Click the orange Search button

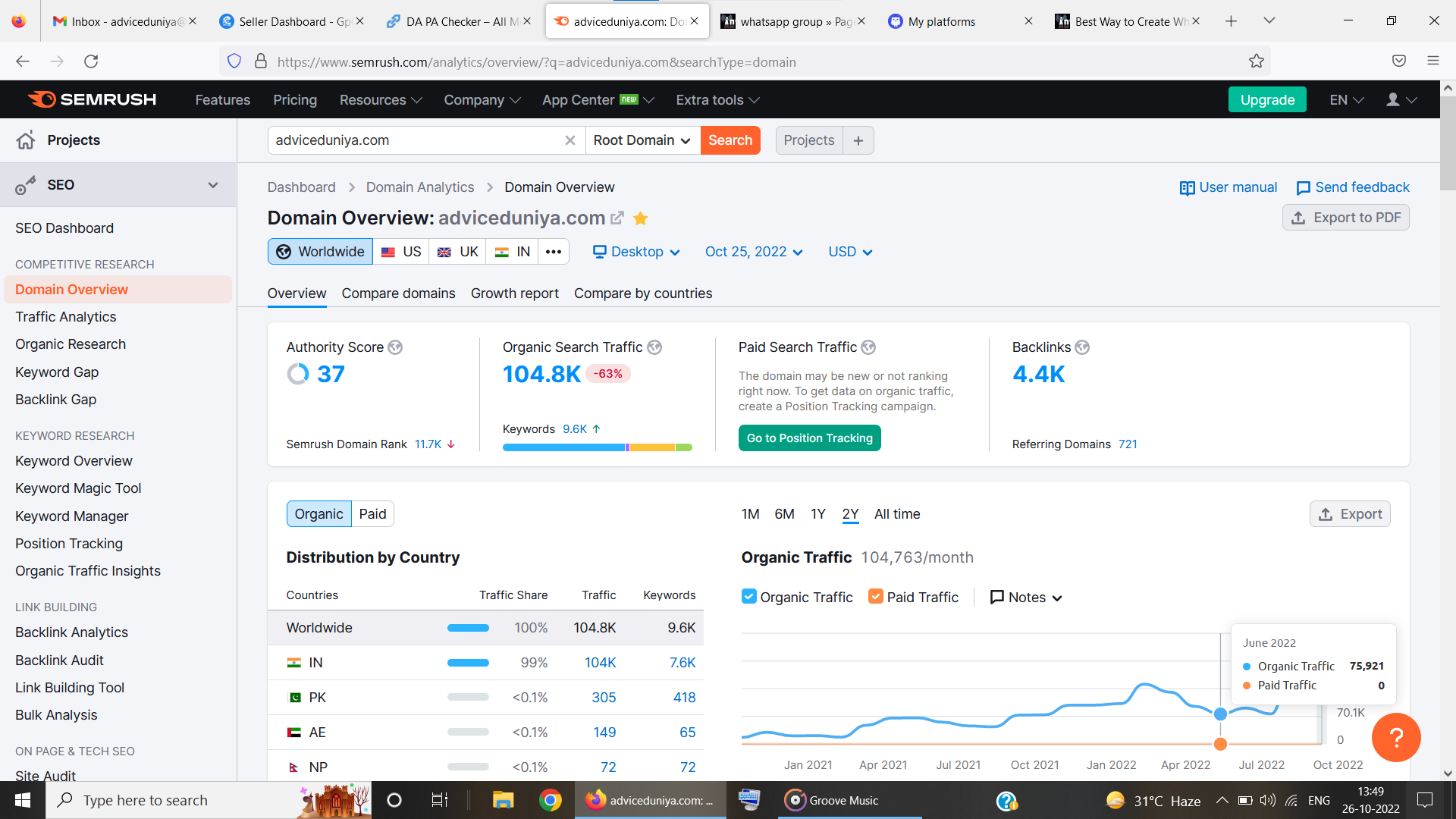730,140
